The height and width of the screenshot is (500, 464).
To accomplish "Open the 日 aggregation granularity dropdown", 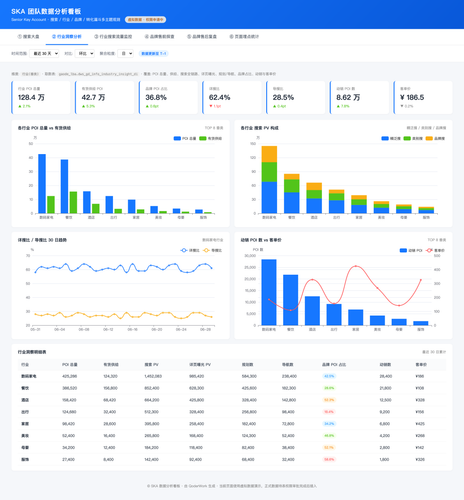I will tap(126, 53).
